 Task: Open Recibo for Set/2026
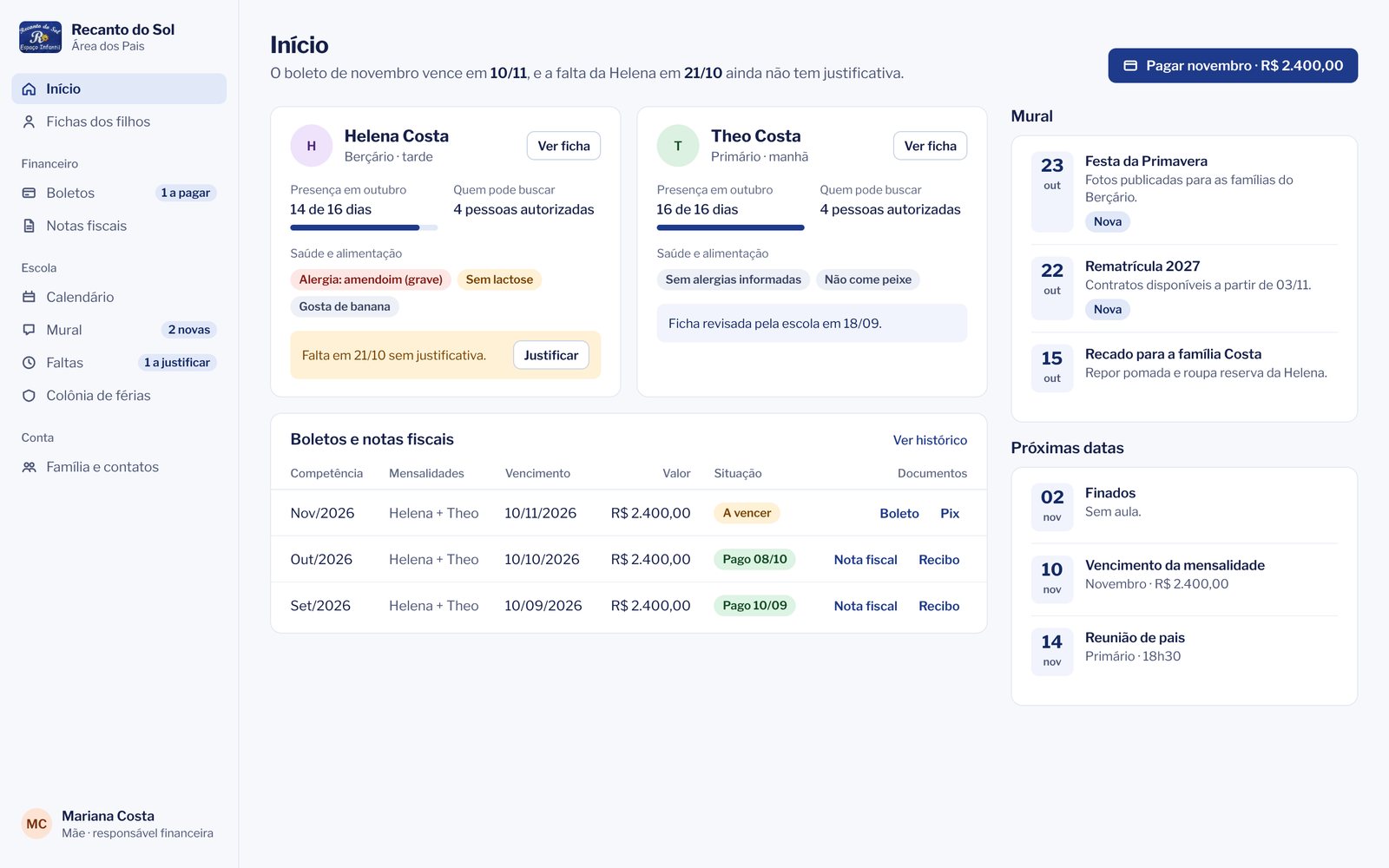[939, 606]
